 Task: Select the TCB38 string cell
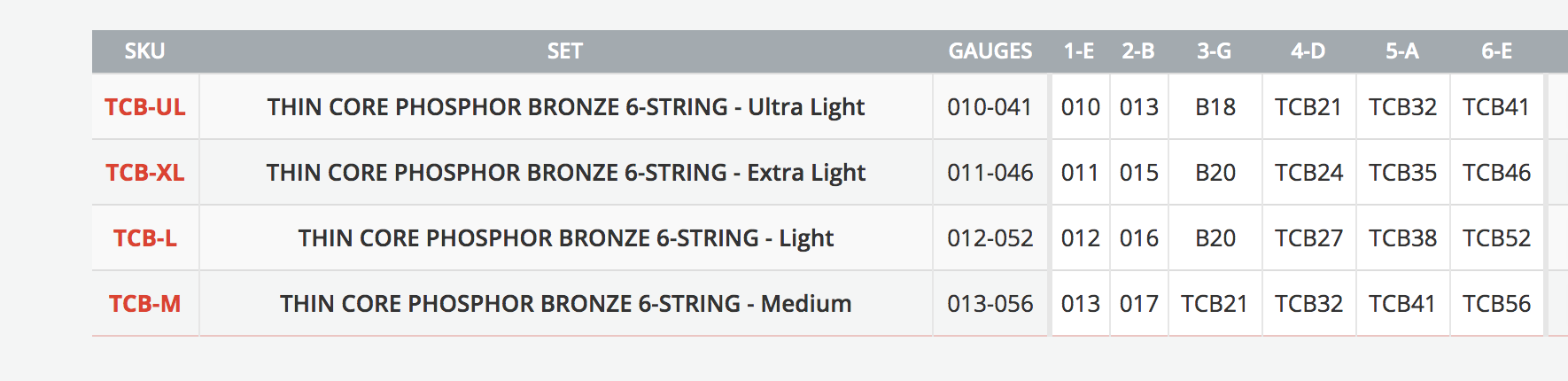pyautogui.click(x=1402, y=238)
